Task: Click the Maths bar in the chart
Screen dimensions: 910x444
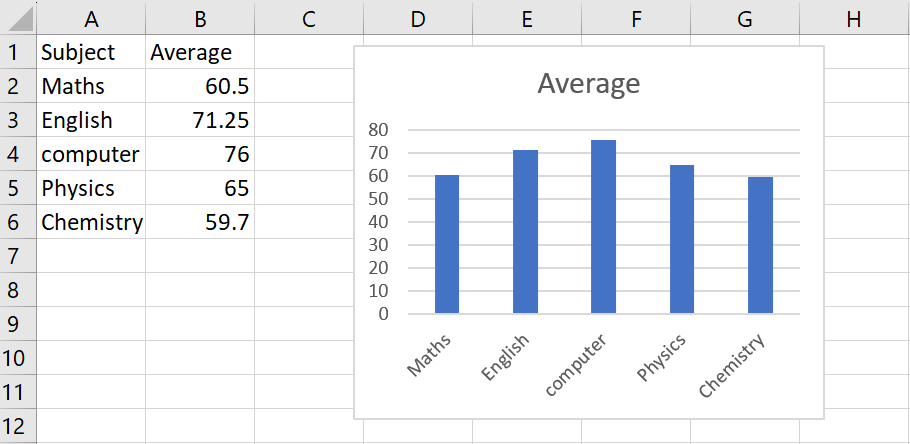Action: (447, 244)
